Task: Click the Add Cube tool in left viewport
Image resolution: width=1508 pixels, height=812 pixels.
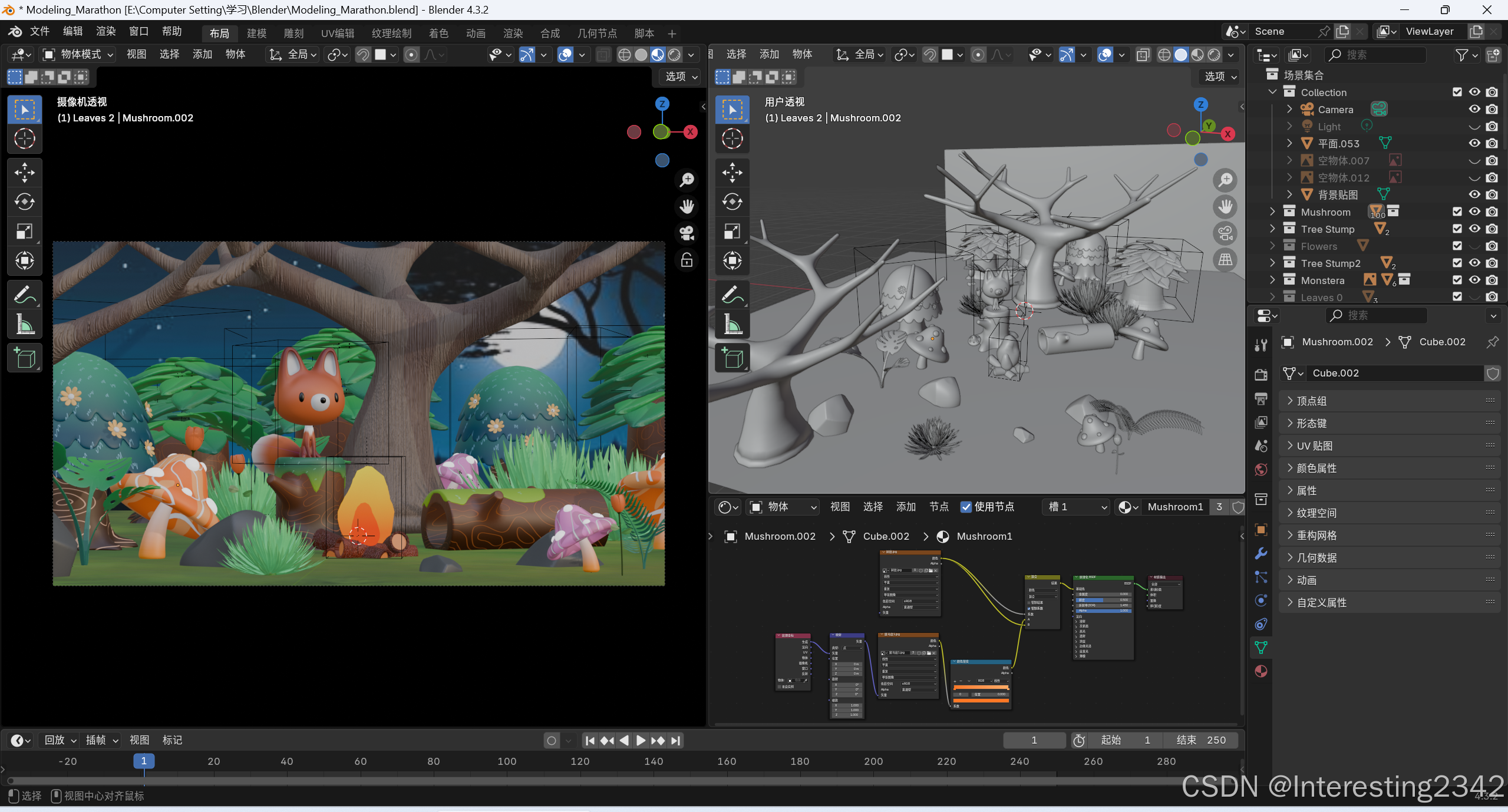Action: 24,358
